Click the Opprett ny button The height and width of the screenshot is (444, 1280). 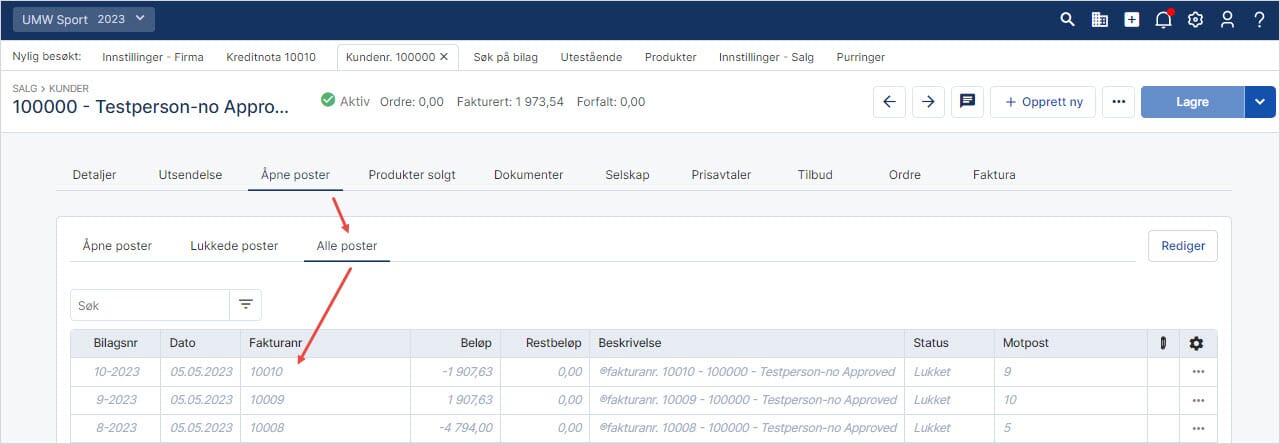click(1043, 102)
